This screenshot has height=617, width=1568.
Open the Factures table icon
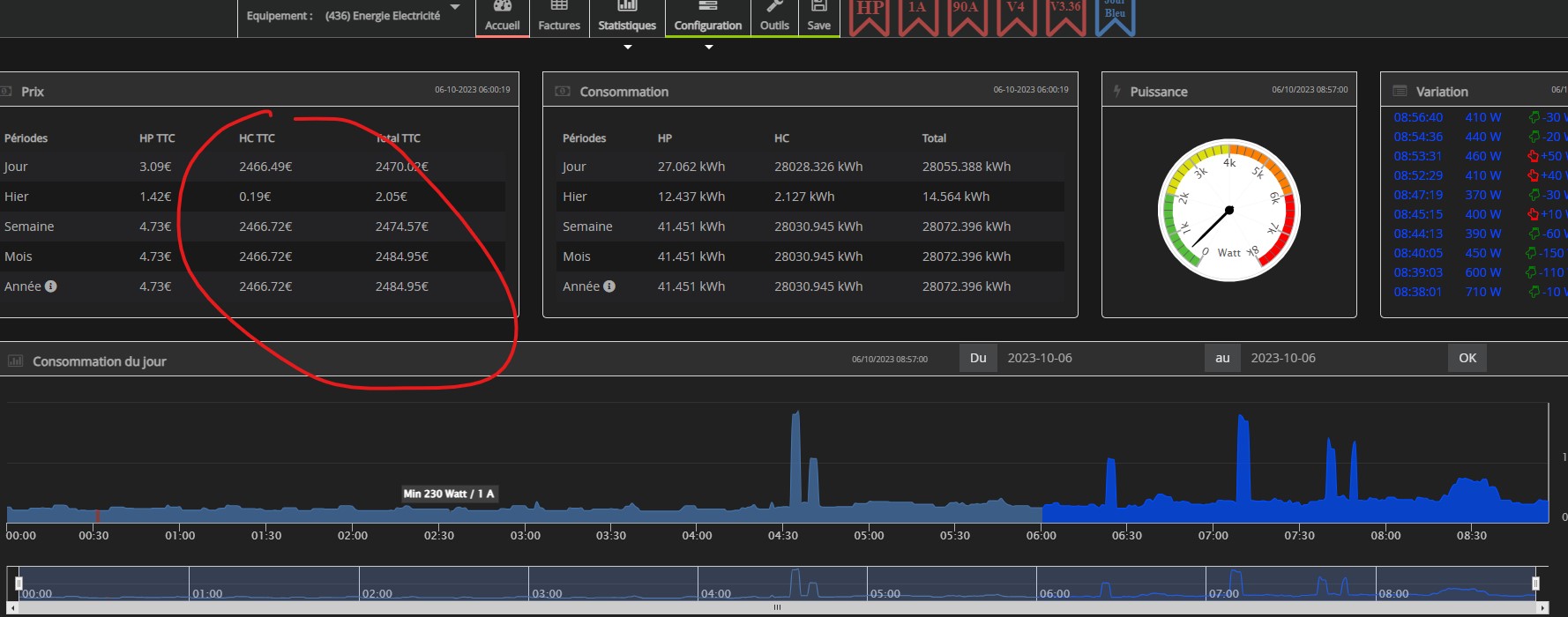pyautogui.click(x=559, y=7)
